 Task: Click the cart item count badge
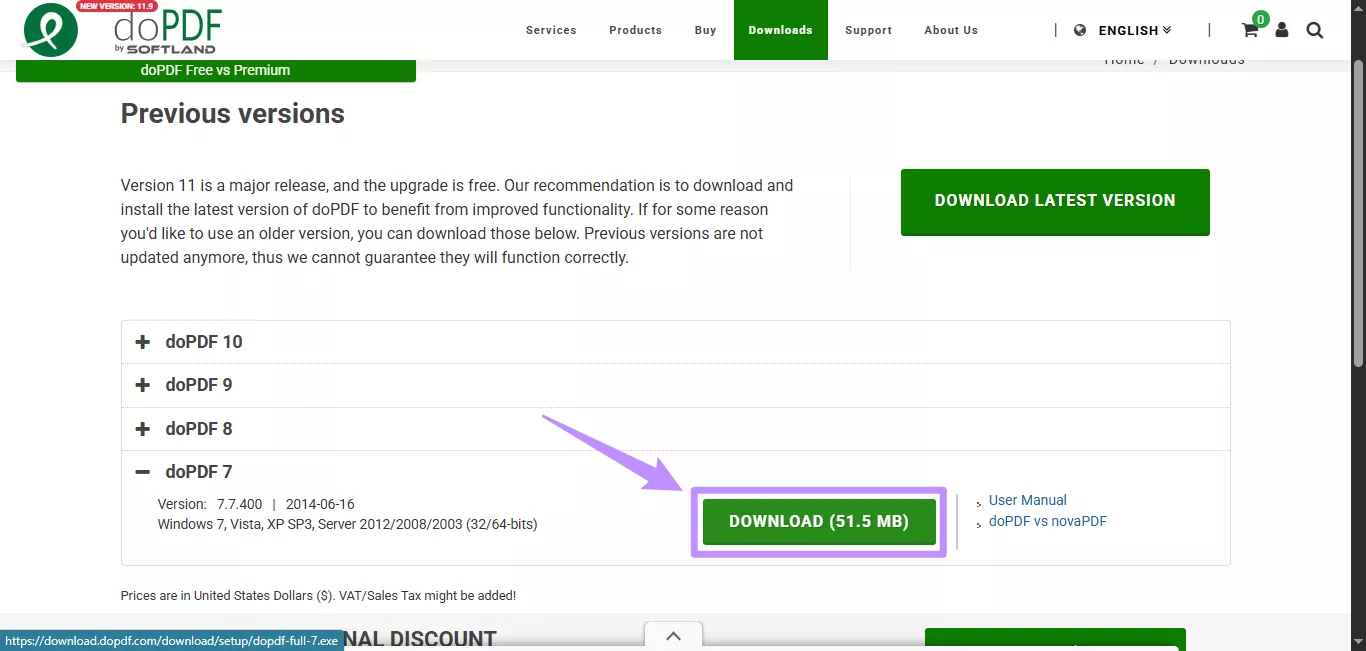pos(1260,18)
